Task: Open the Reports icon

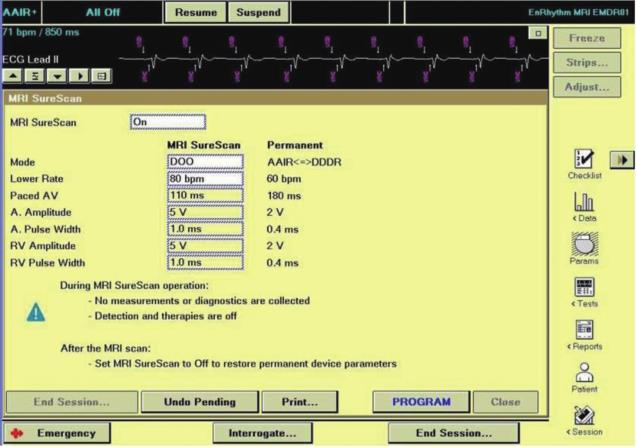Action: click(x=584, y=330)
